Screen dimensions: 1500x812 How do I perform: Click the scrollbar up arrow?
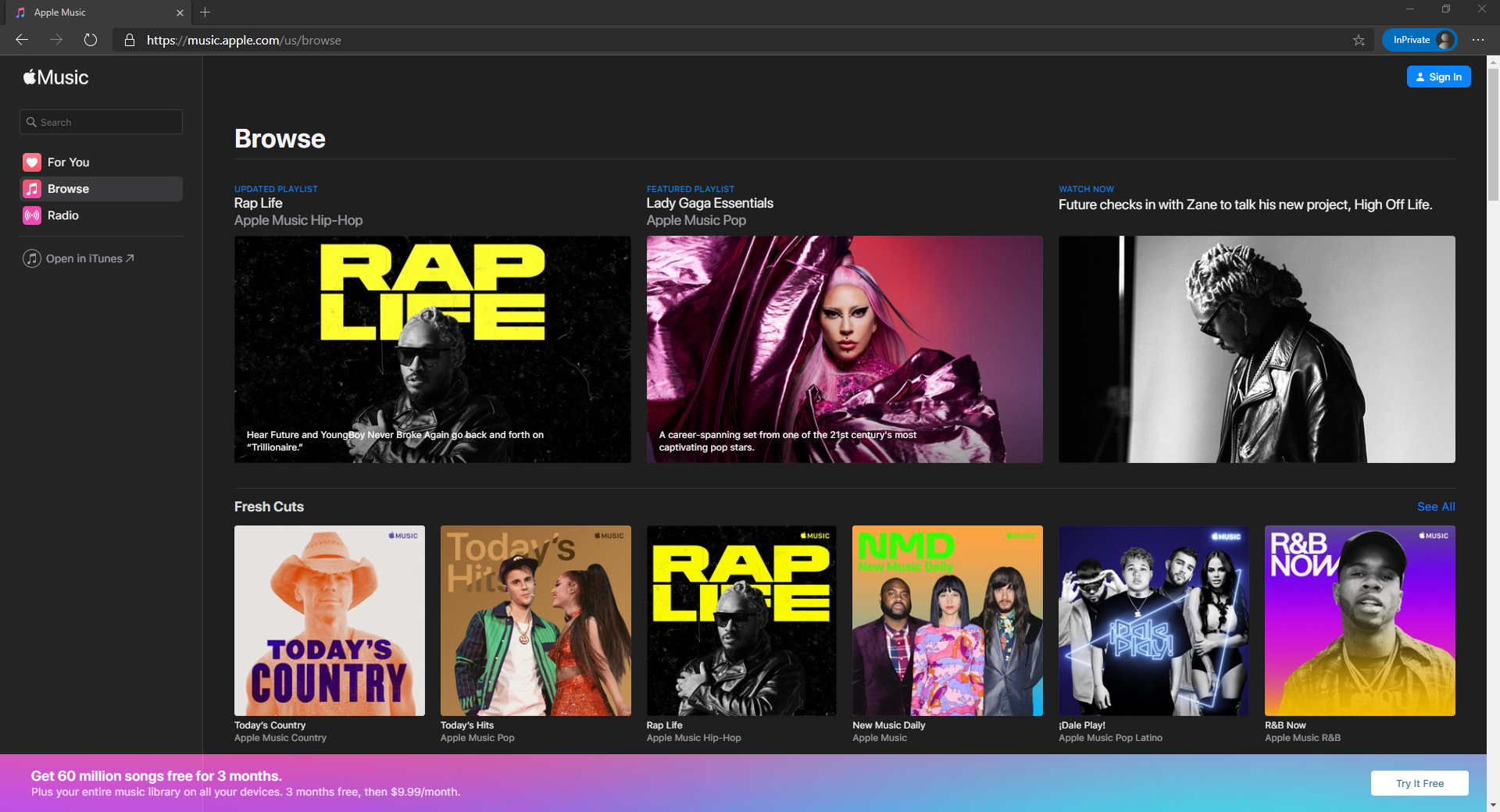coord(1493,61)
